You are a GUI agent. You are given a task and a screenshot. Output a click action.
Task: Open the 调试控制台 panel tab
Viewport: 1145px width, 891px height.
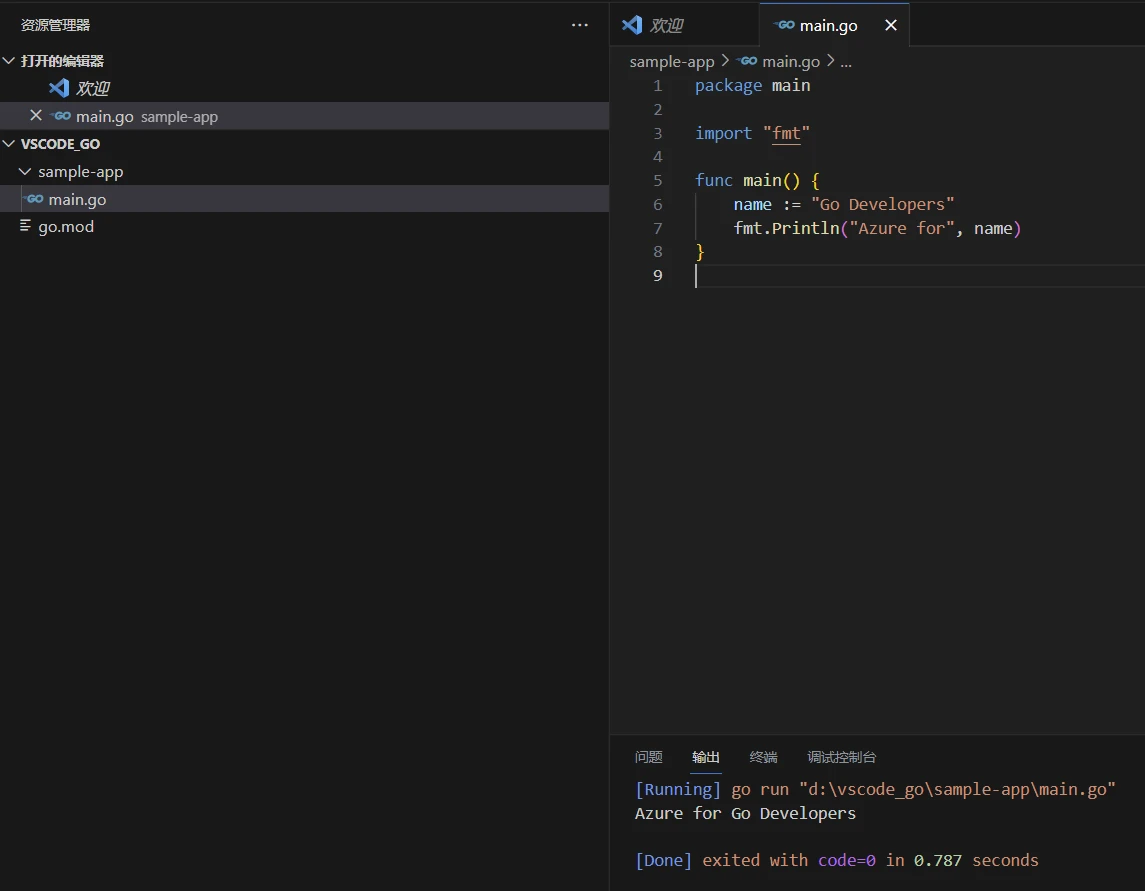coord(841,757)
